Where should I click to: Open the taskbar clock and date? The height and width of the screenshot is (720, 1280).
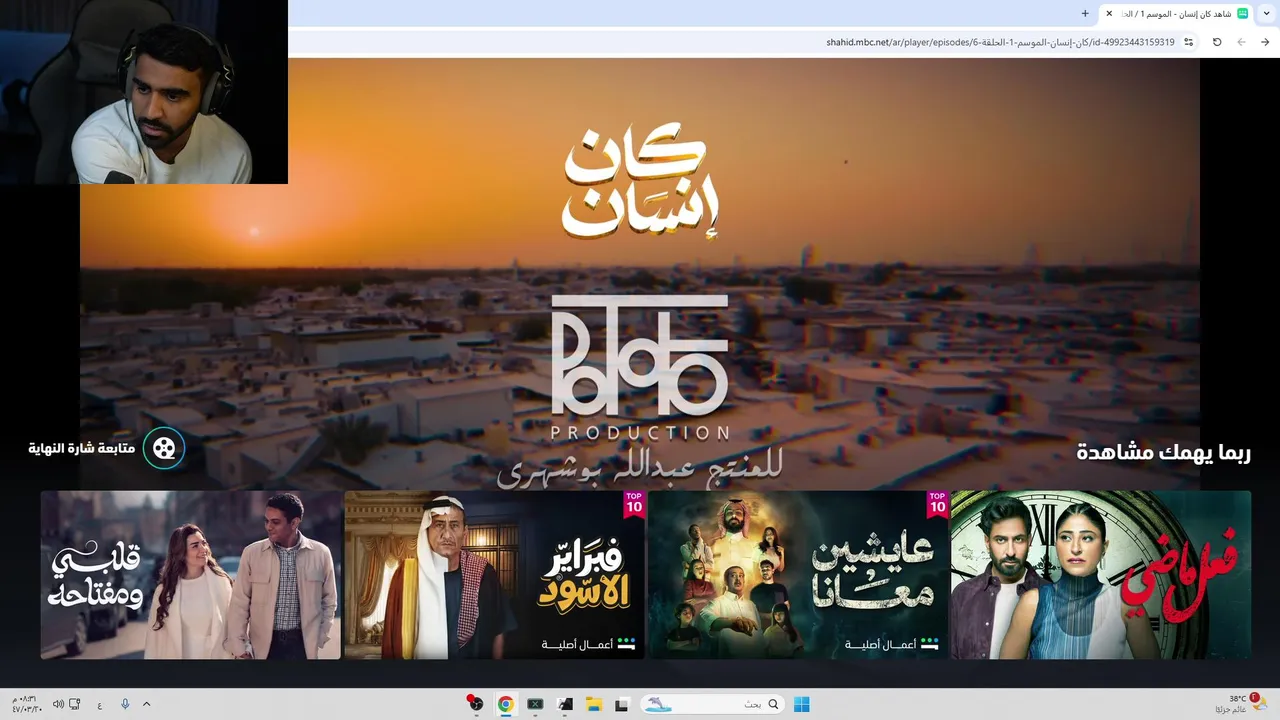26,704
